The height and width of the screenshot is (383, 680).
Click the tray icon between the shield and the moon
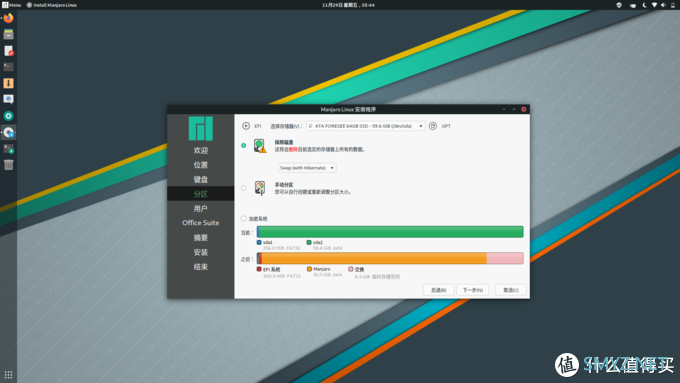pos(633,5)
